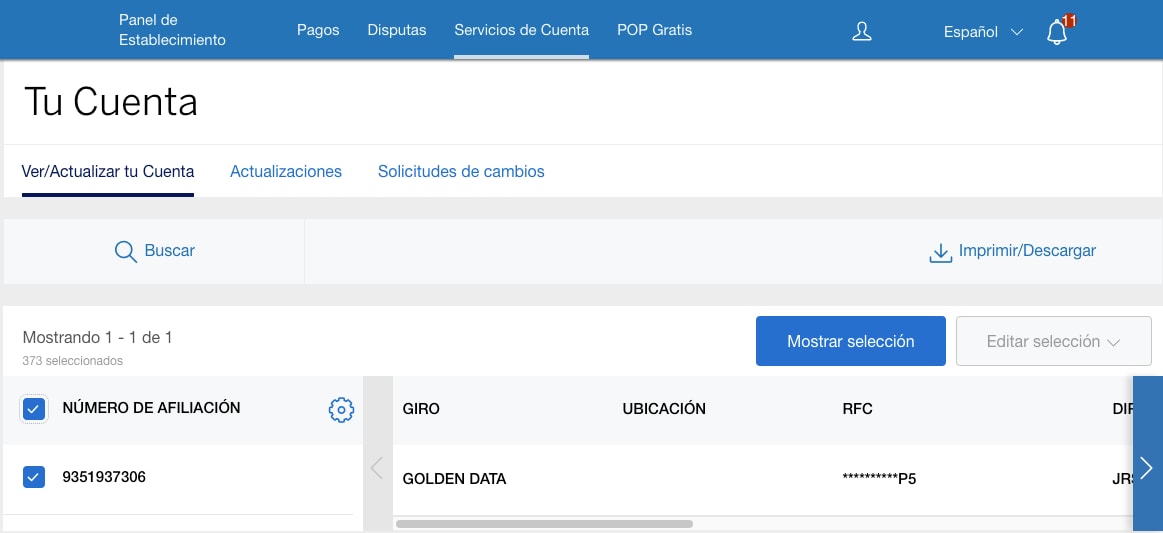
Task: Switch to Solicitudes de cambios tab
Action: [x=461, y=172]
